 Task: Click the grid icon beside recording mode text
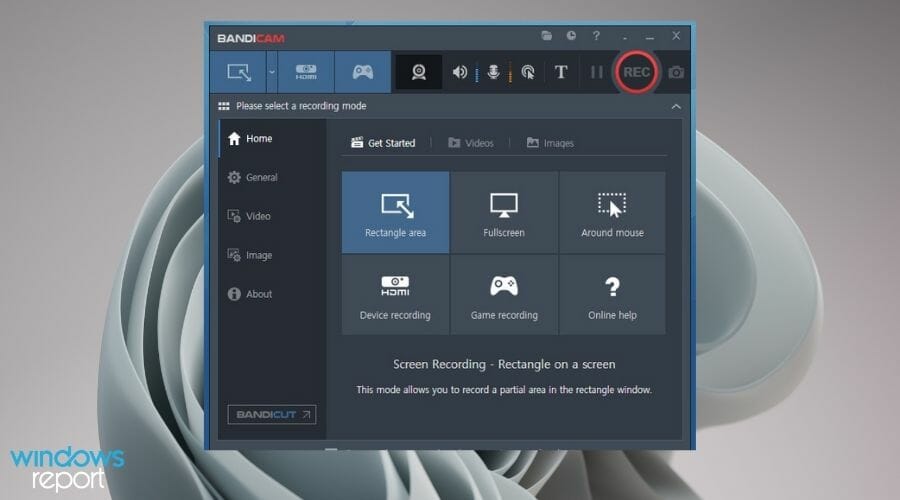pyautogui.click(x=224, y=106)
